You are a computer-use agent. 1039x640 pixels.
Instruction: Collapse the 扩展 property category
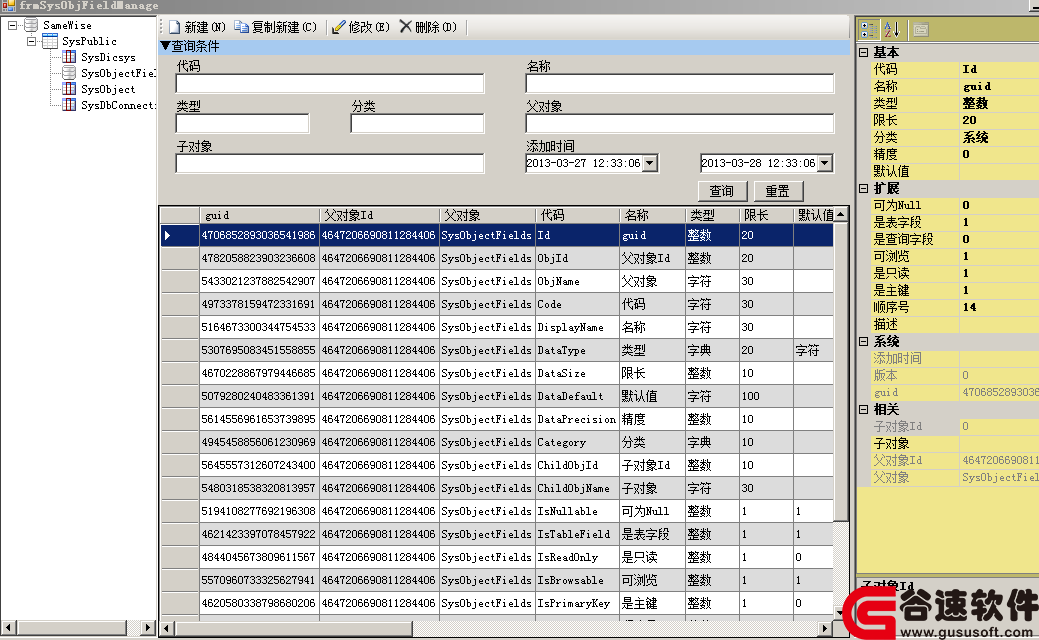tap(863, 188)
